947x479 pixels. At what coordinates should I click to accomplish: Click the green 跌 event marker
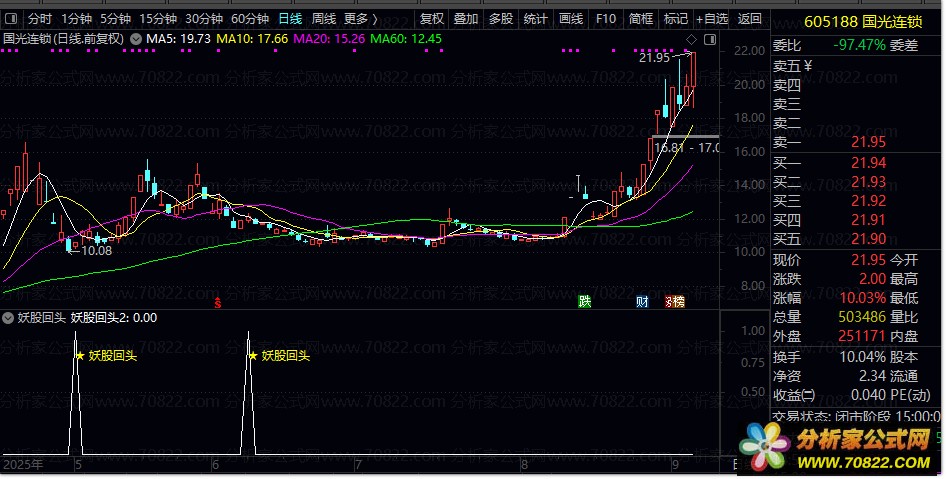point(584,301)
